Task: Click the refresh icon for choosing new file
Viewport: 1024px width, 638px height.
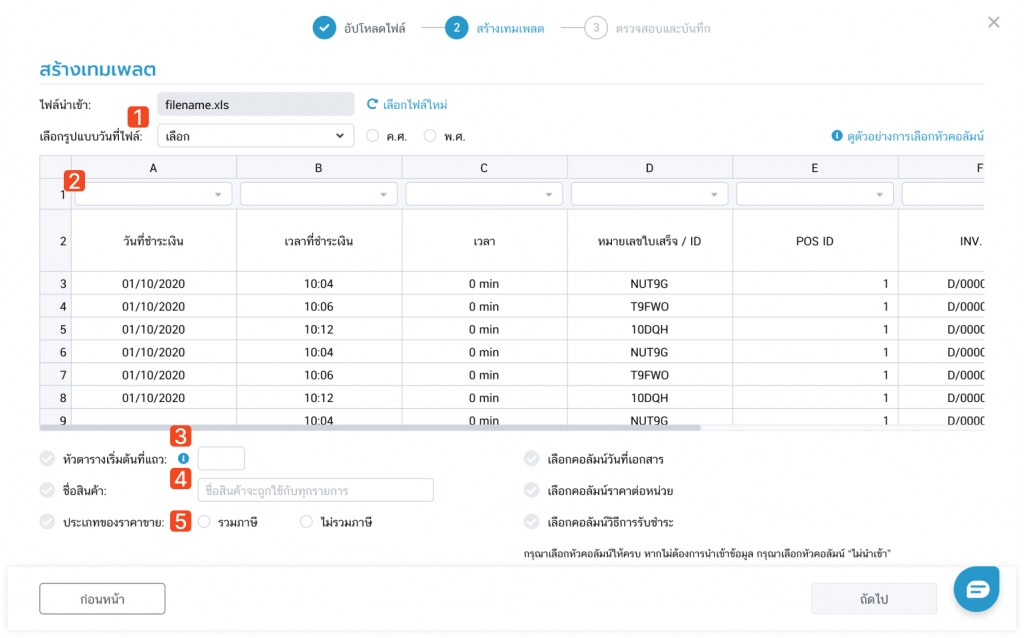Action: tap(372, 104)
